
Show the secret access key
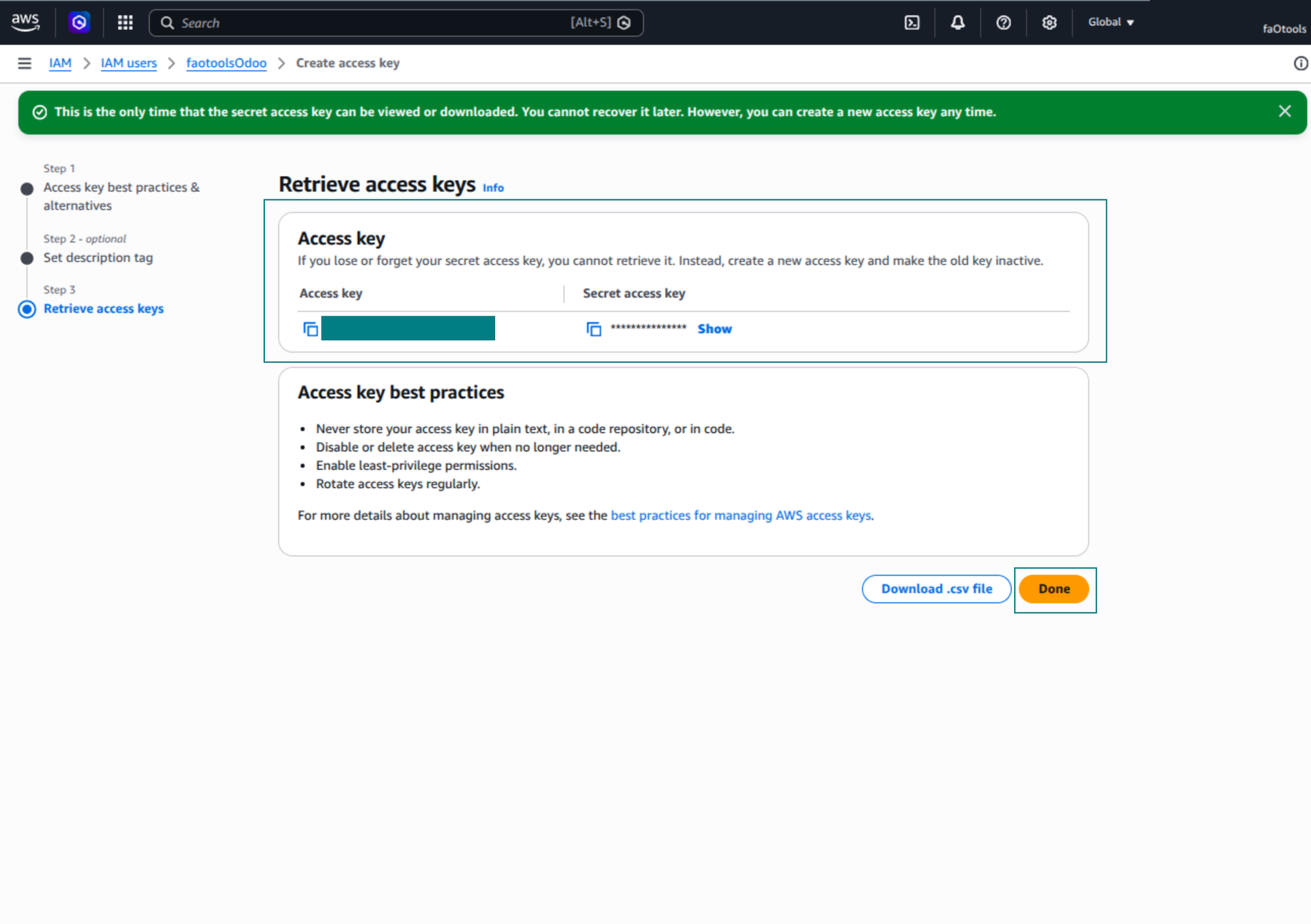(714, 329)
